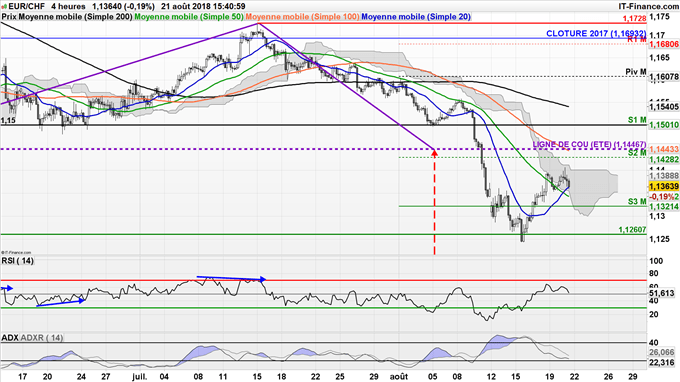Click the '18' date axis label
Image resolution: width=680 pixels, height=382 pixels.
point(281,376)
